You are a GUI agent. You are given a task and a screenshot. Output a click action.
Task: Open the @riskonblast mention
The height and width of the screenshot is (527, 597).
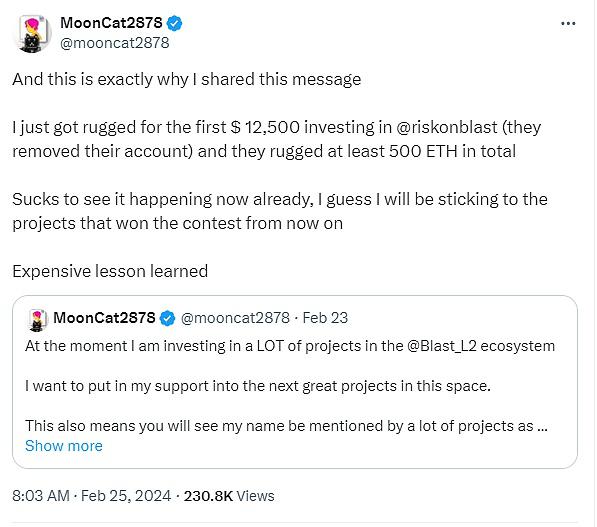pyautogui.click(x=447, y=127)
